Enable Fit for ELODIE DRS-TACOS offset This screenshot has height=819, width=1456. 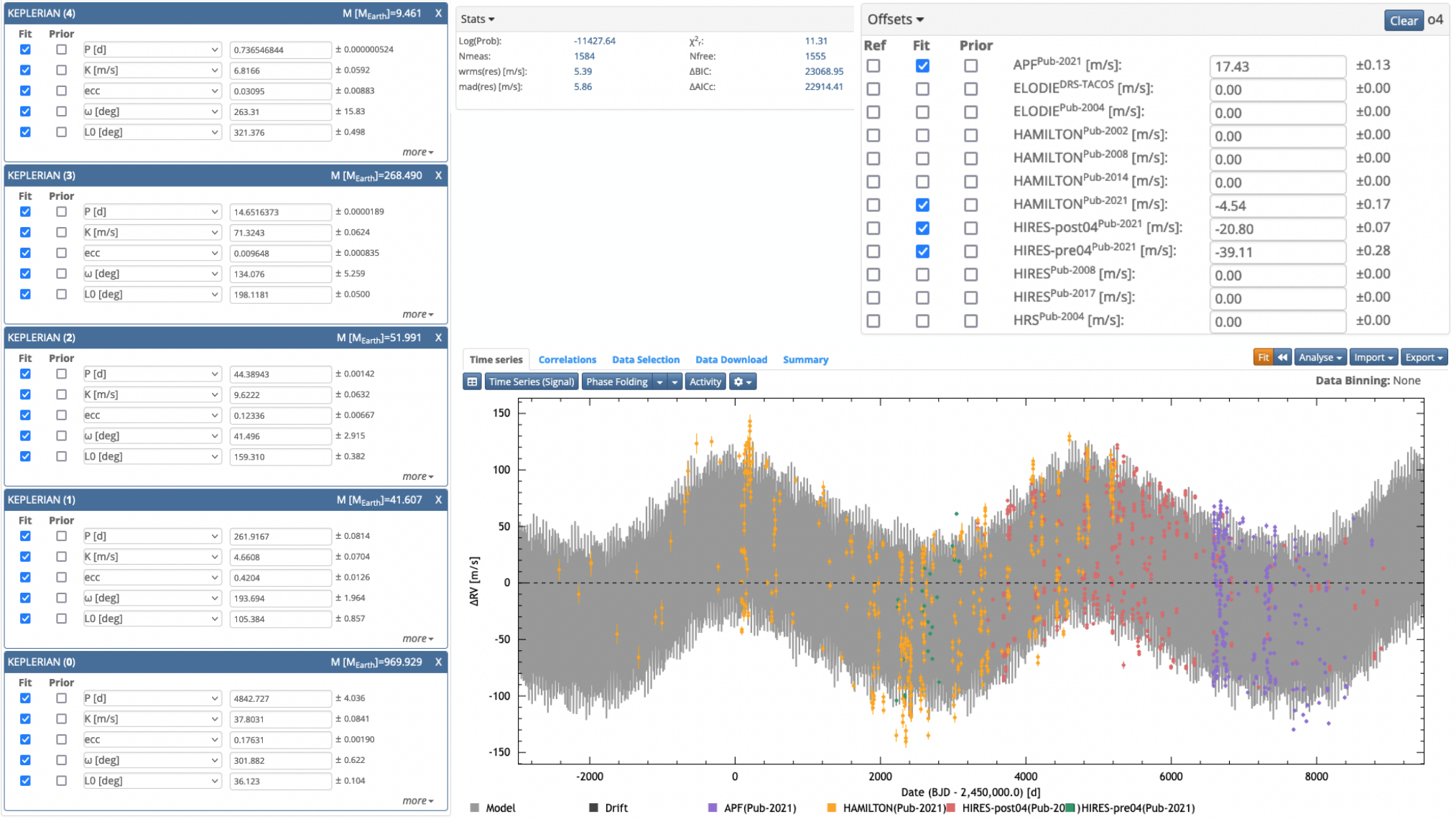point(922,89)
